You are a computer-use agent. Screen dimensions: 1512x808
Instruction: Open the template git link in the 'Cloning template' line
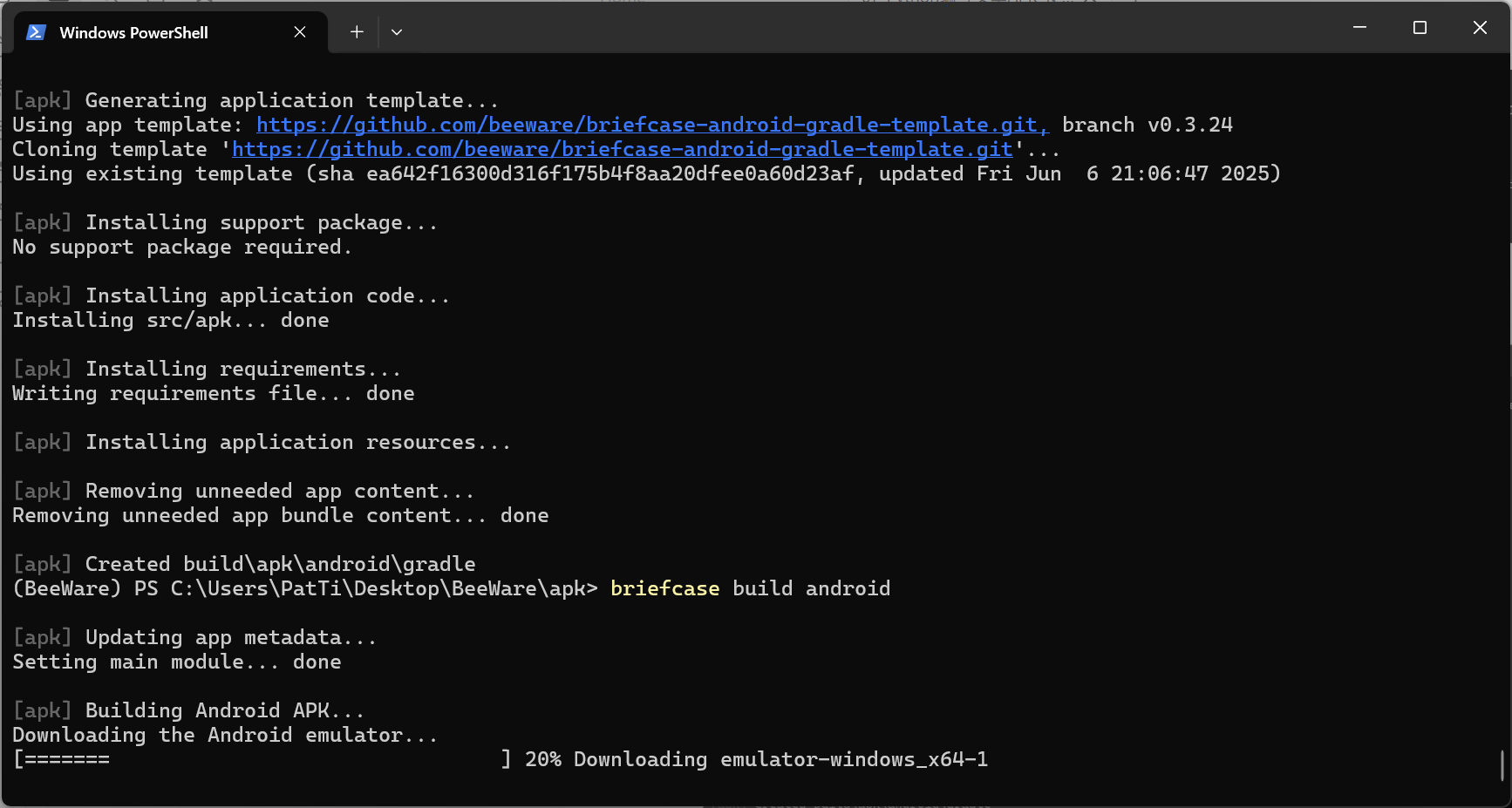tap(623, 150)
